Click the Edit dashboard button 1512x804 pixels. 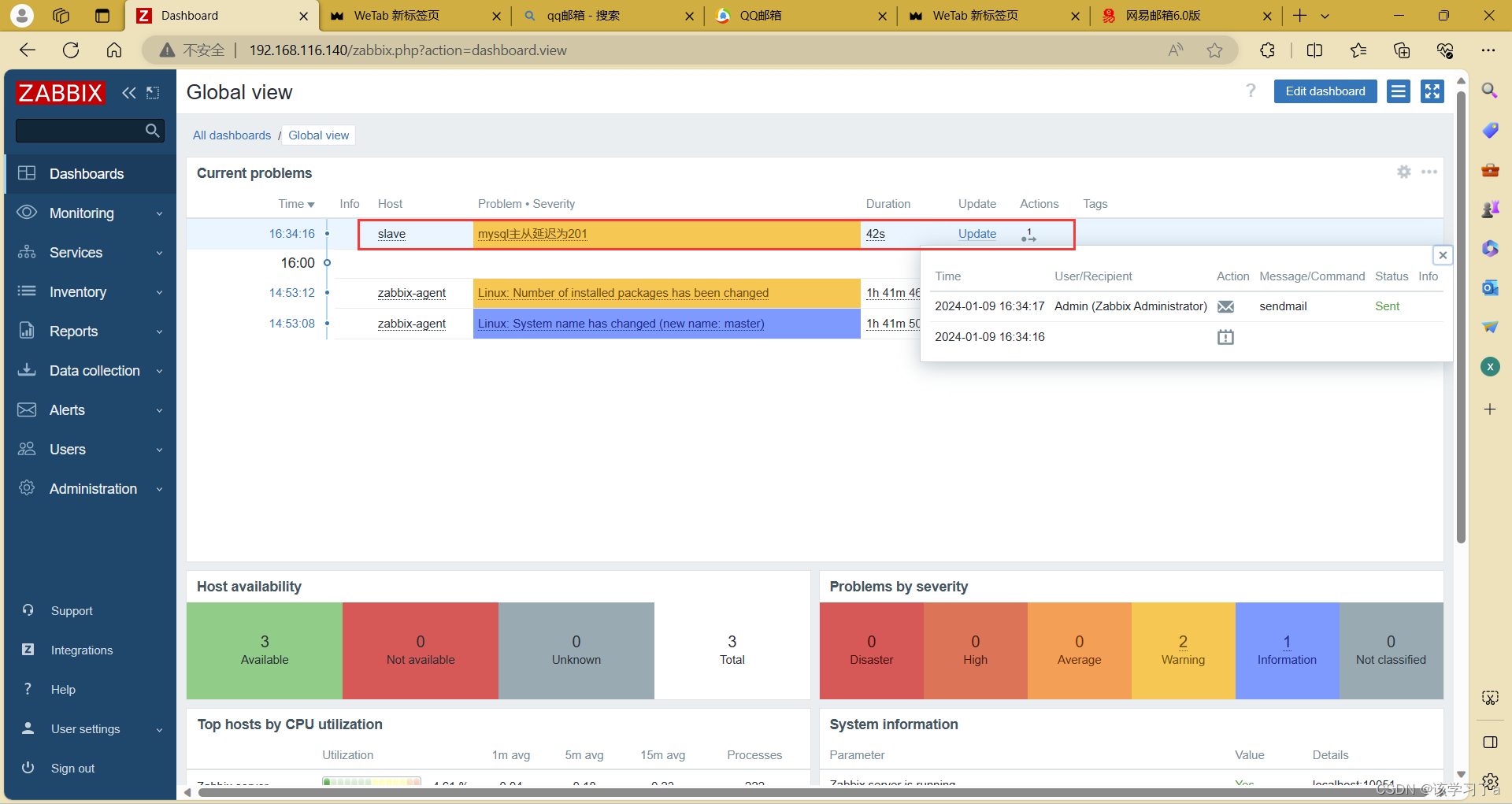1325,91
